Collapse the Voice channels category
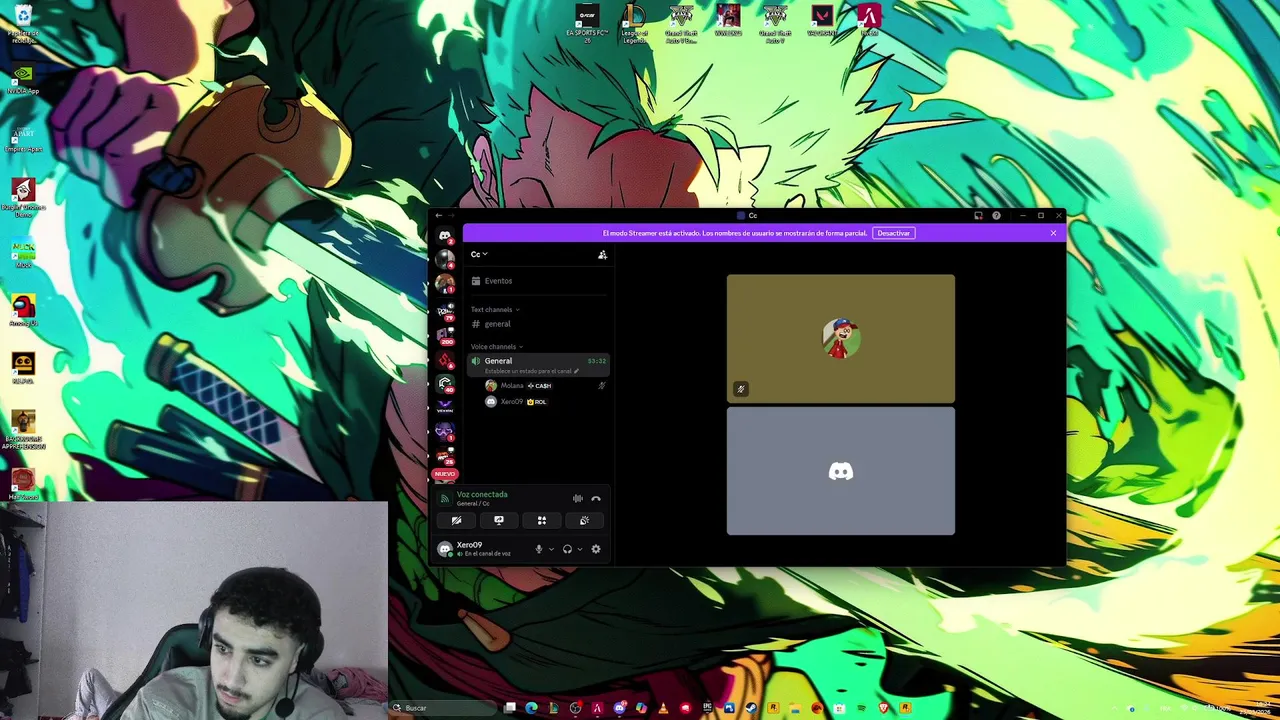This screenshot has width=1280, height=720. click(498, 347)
